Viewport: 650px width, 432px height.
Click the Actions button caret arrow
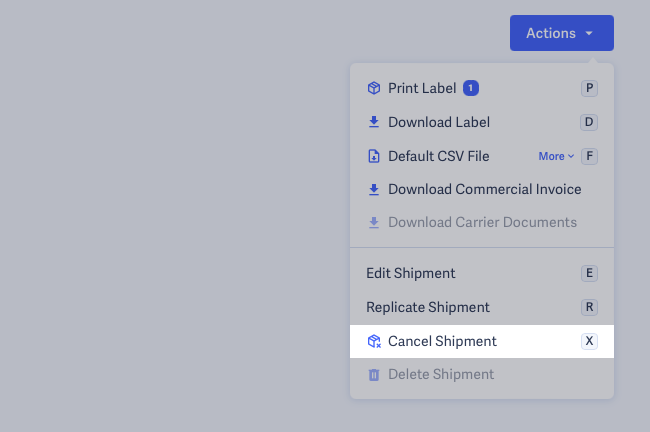pyautogui.click(x=589, y=33)
